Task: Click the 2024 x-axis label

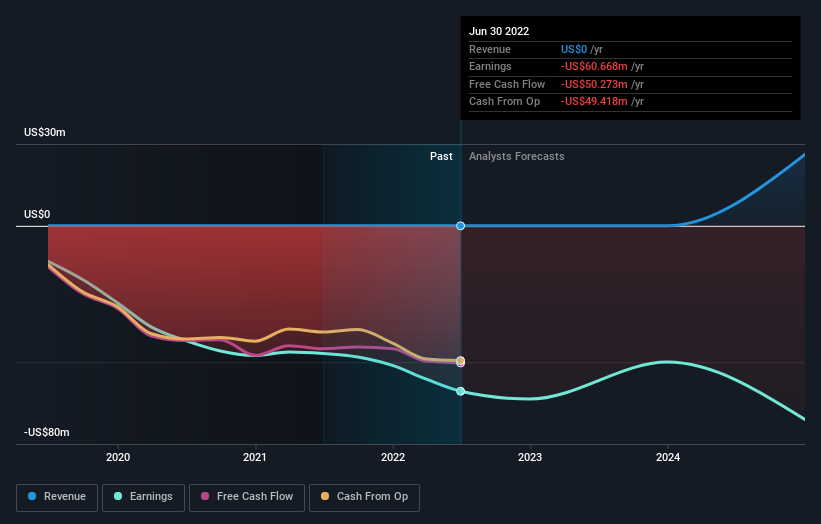Action: pyautogui.click(x=668, y=457)
